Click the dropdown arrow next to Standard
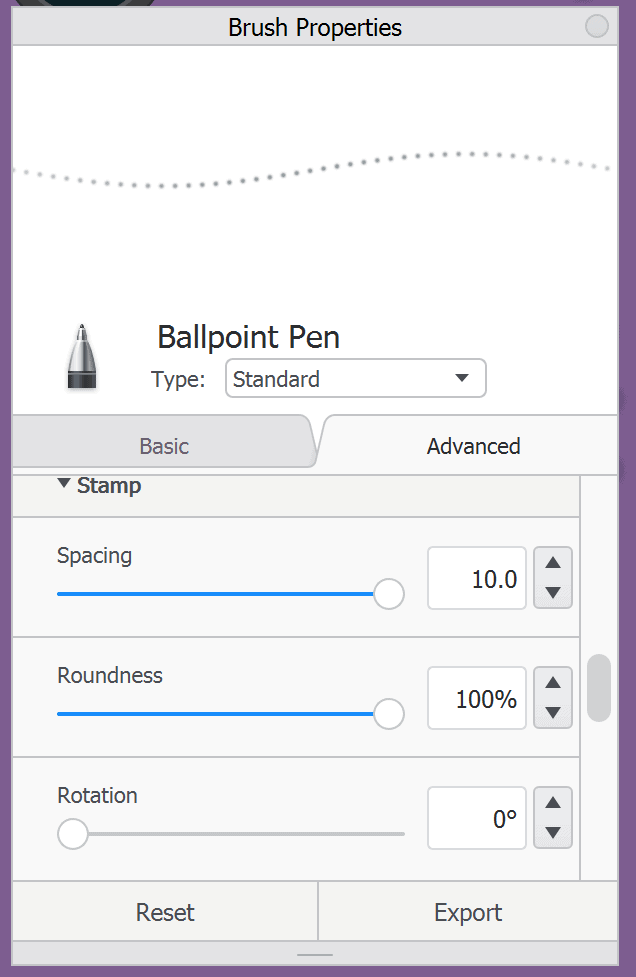 (x=463, y=378)
